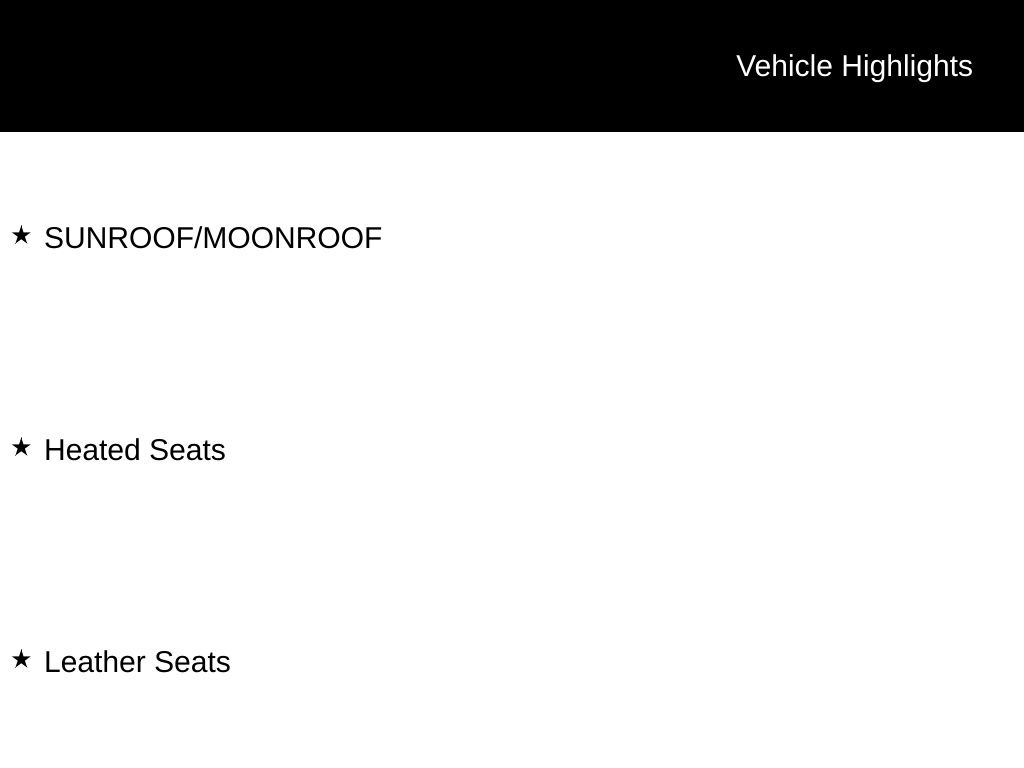Viewport: 1024px width, 768px height.
Task: Click the star bullet beside Heated Seats
Action: [21, 447]
